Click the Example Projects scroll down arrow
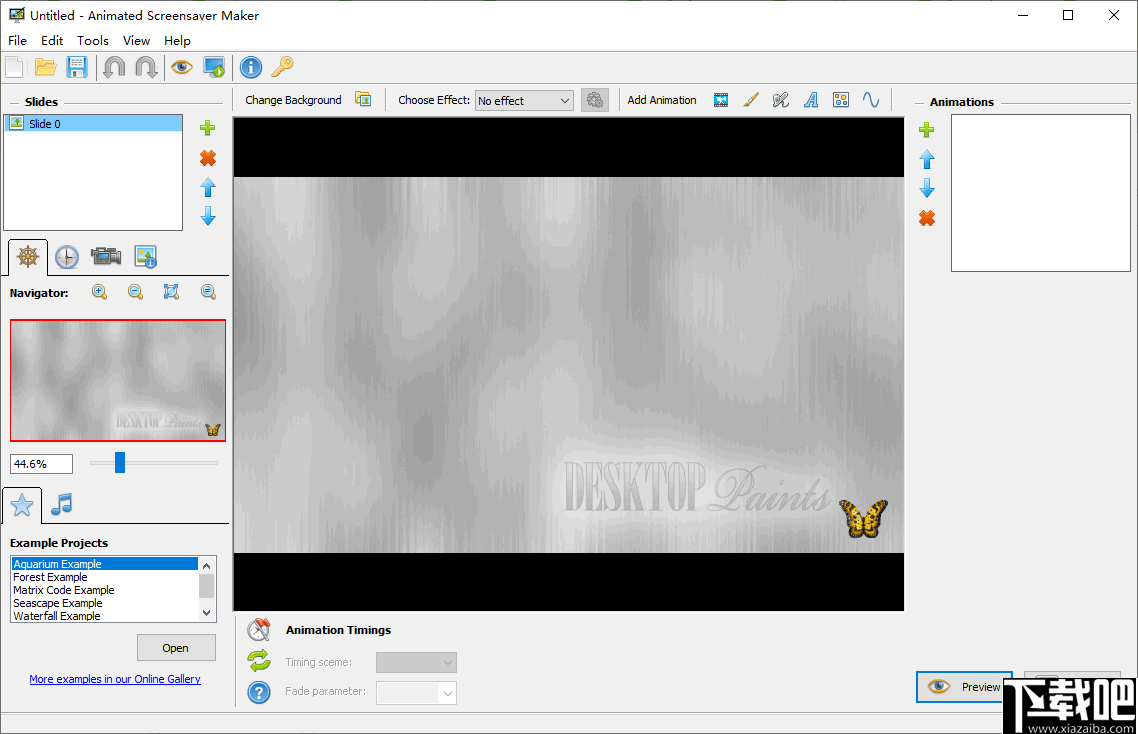Viewport: 1138px width, 734px height. coord(207,613)
